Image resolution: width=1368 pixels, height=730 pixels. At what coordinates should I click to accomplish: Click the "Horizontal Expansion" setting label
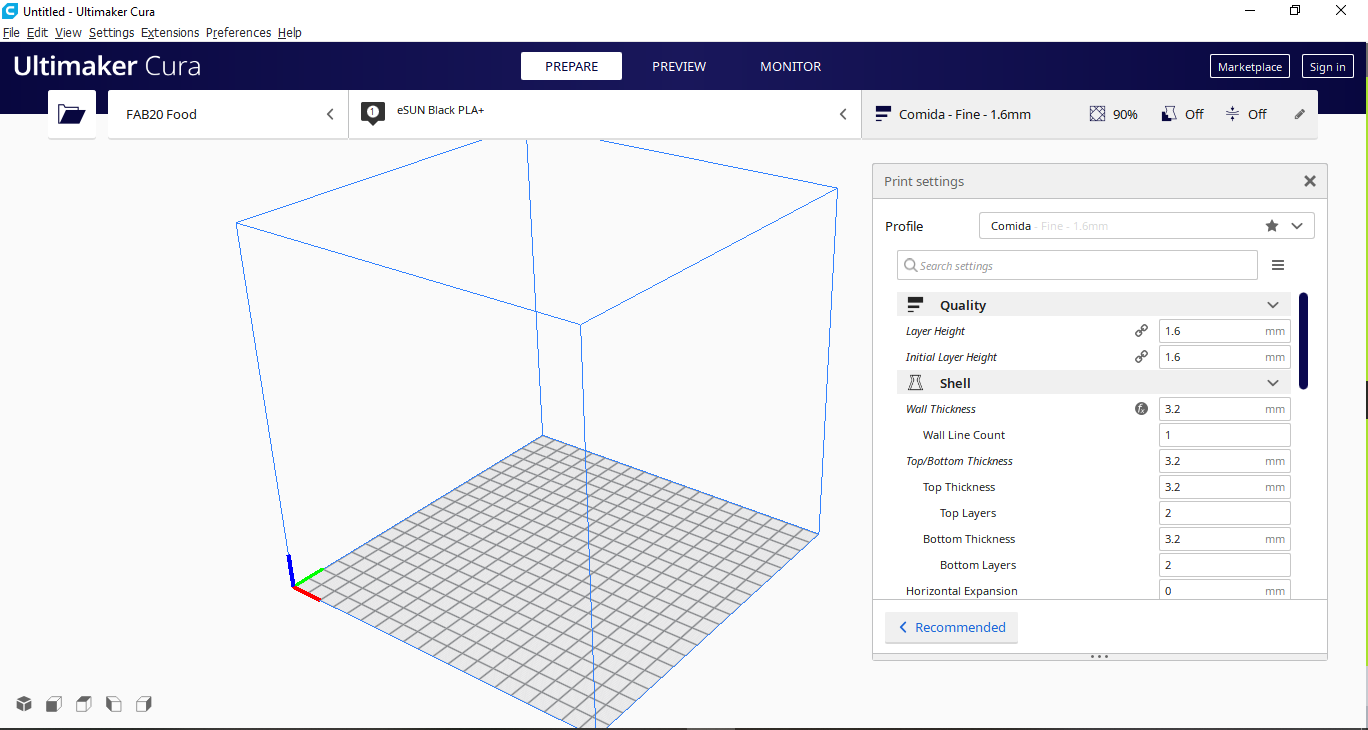962,591
